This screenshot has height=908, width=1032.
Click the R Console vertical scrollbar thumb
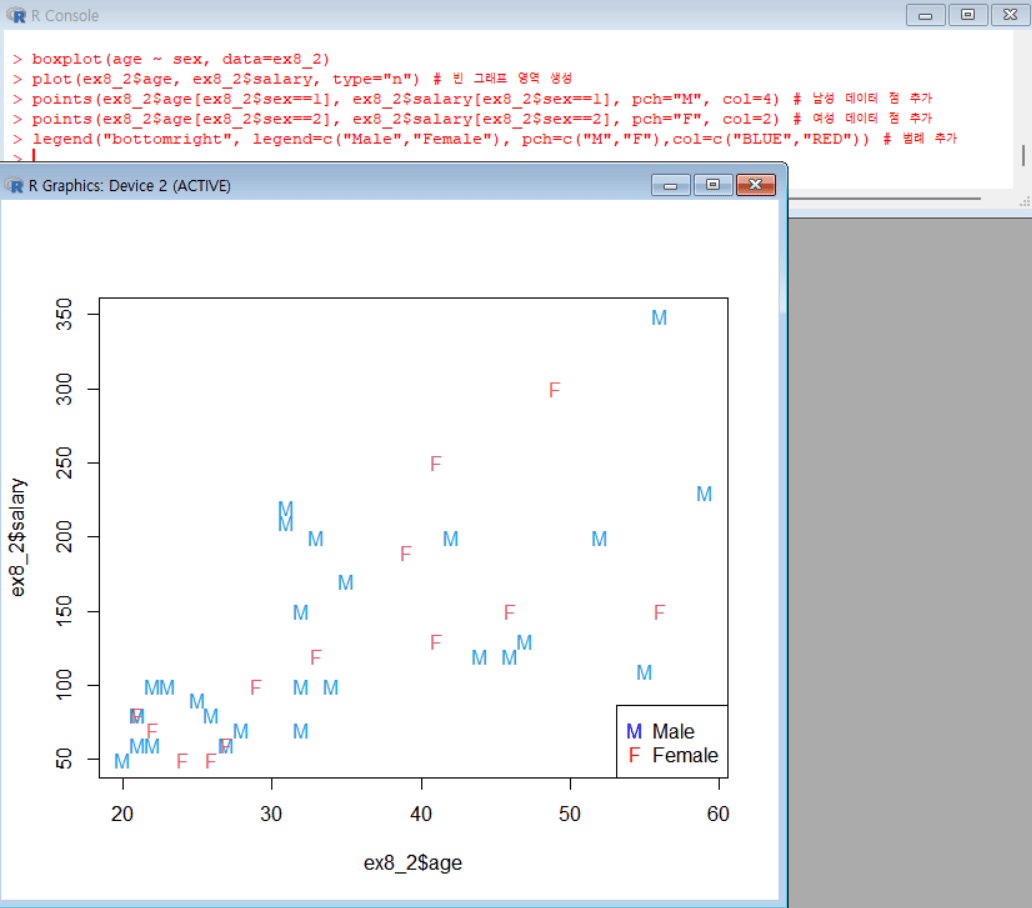coord(1022,155)
